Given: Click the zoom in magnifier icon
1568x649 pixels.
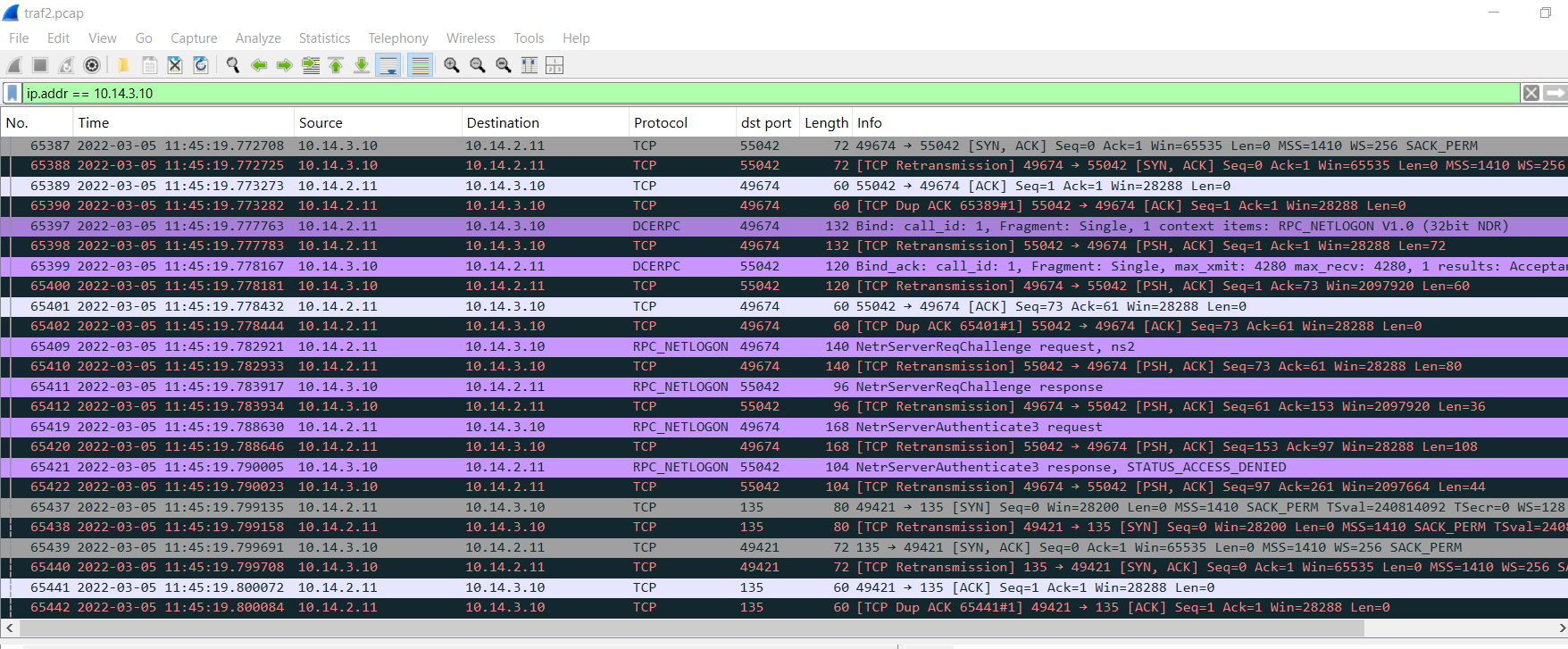Looking at the screenshot, I should coord(452,65).
